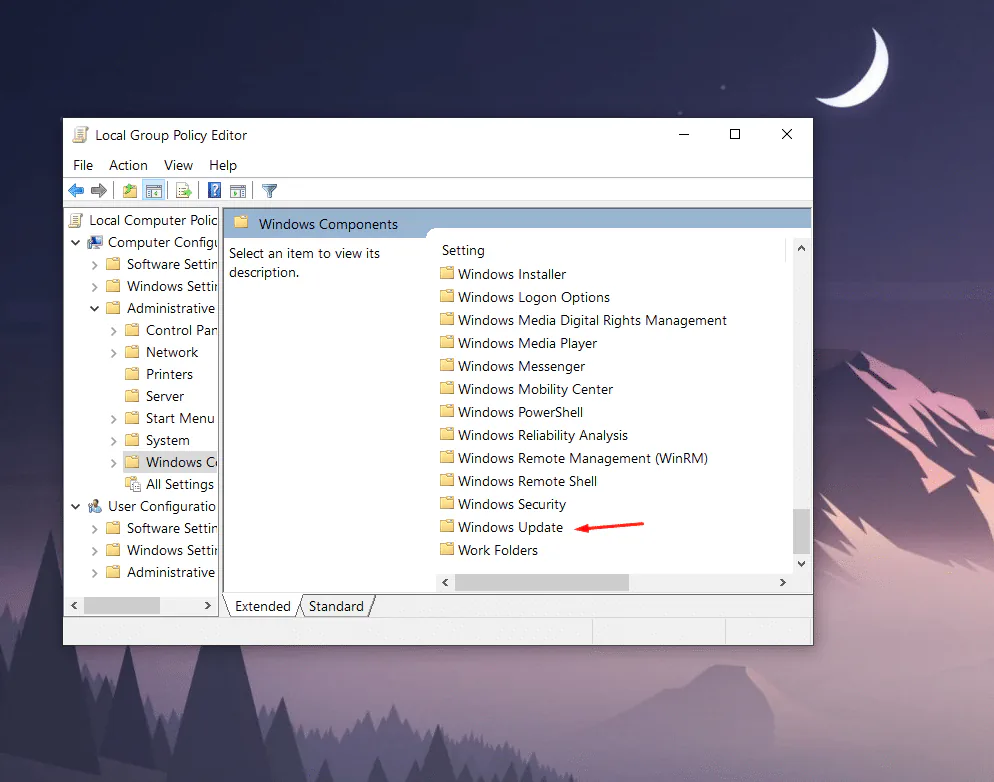The height and width of the screenshot is (782, 994).
Task: Expand Software Settings under Computer Configuration
Action: [x=94, y=265]
